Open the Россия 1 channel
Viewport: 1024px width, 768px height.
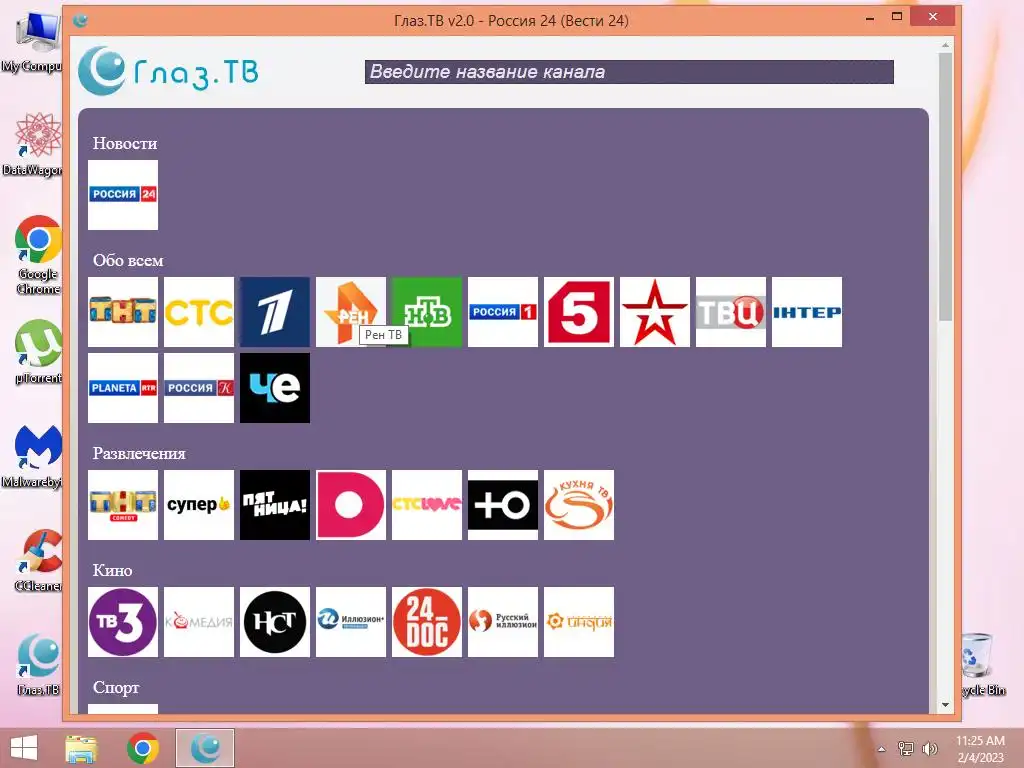pos(503,312)
